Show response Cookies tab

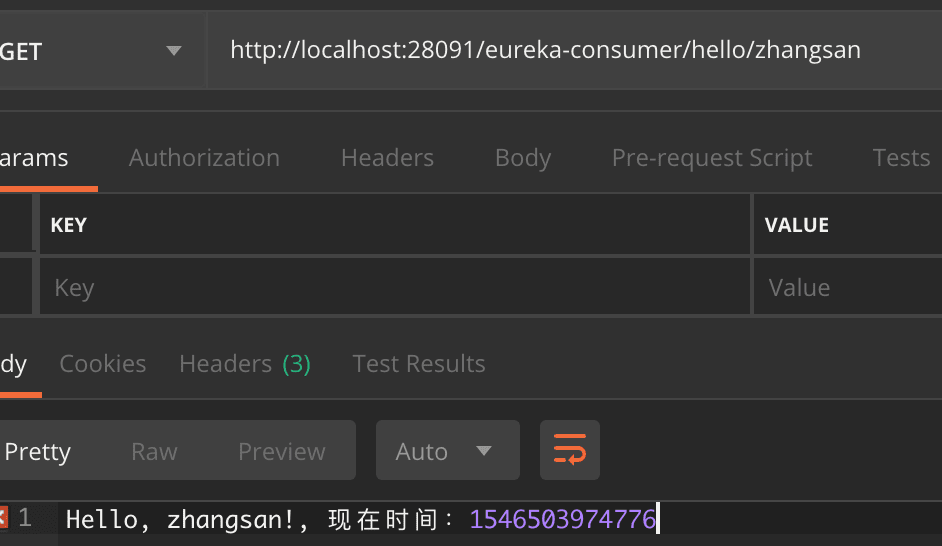tap(103, 364)
